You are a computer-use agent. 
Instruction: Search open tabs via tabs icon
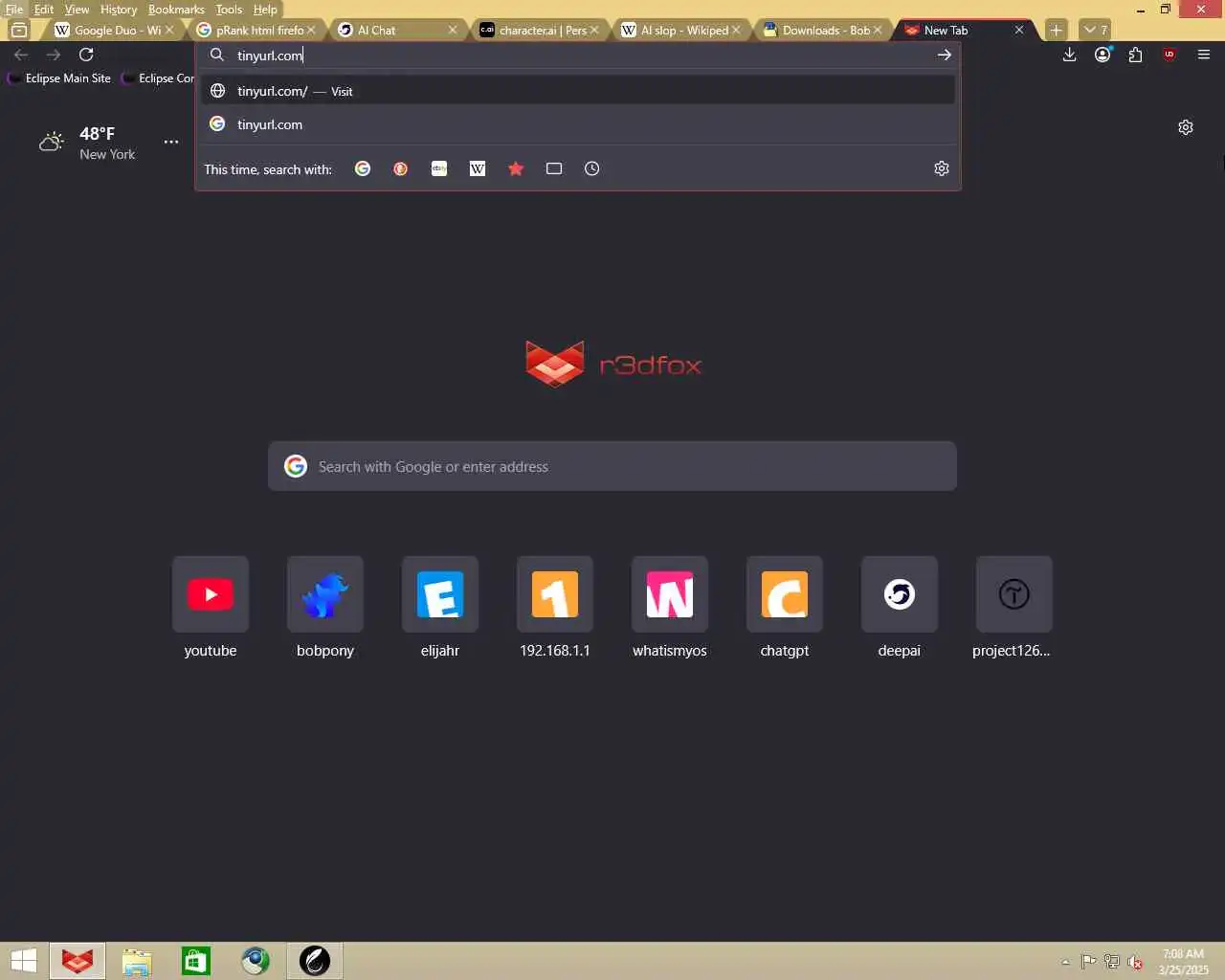[554, 168]
